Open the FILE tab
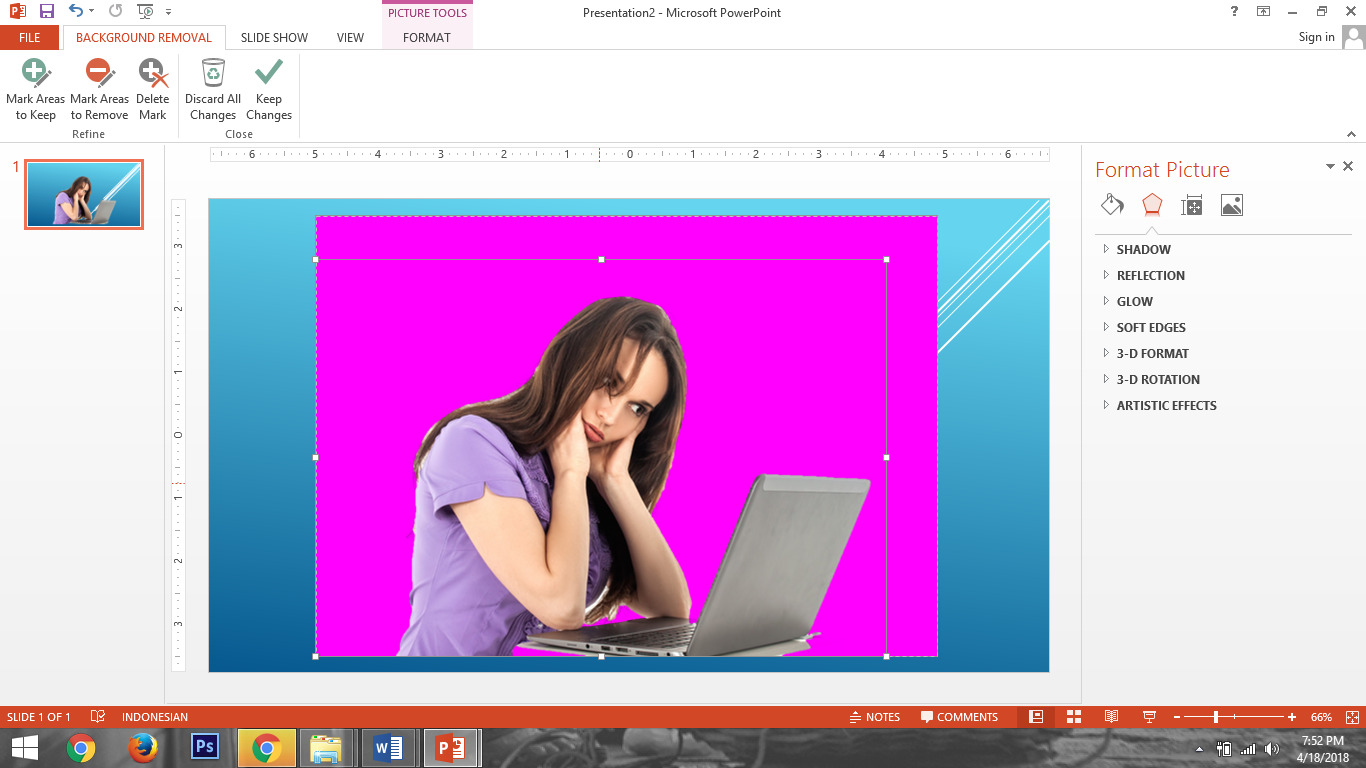This screenshot has width=1366, height=768. click(x=30, y=38)
